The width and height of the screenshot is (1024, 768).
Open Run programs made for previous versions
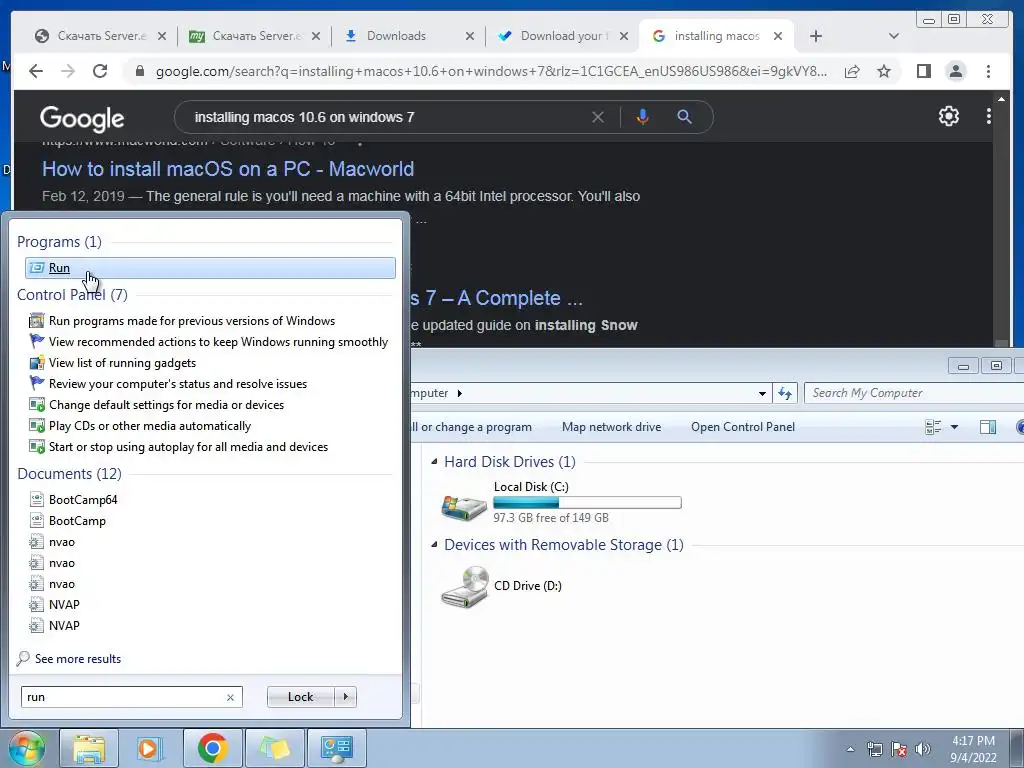(192, 321)
